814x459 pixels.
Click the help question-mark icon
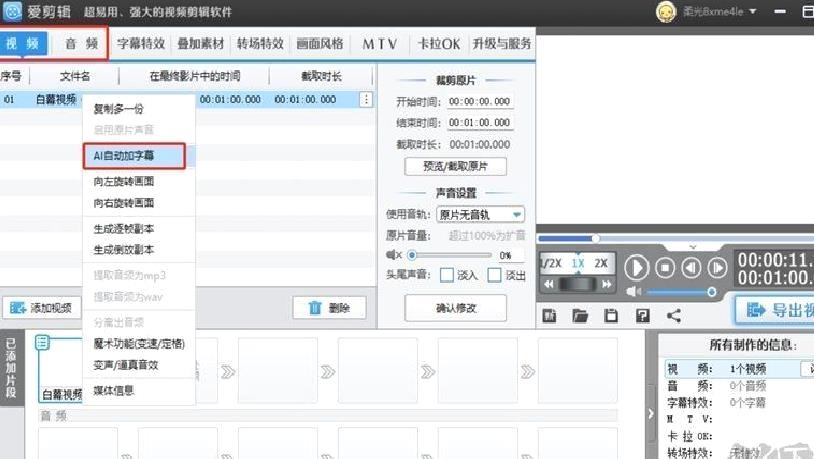point(643,316)
